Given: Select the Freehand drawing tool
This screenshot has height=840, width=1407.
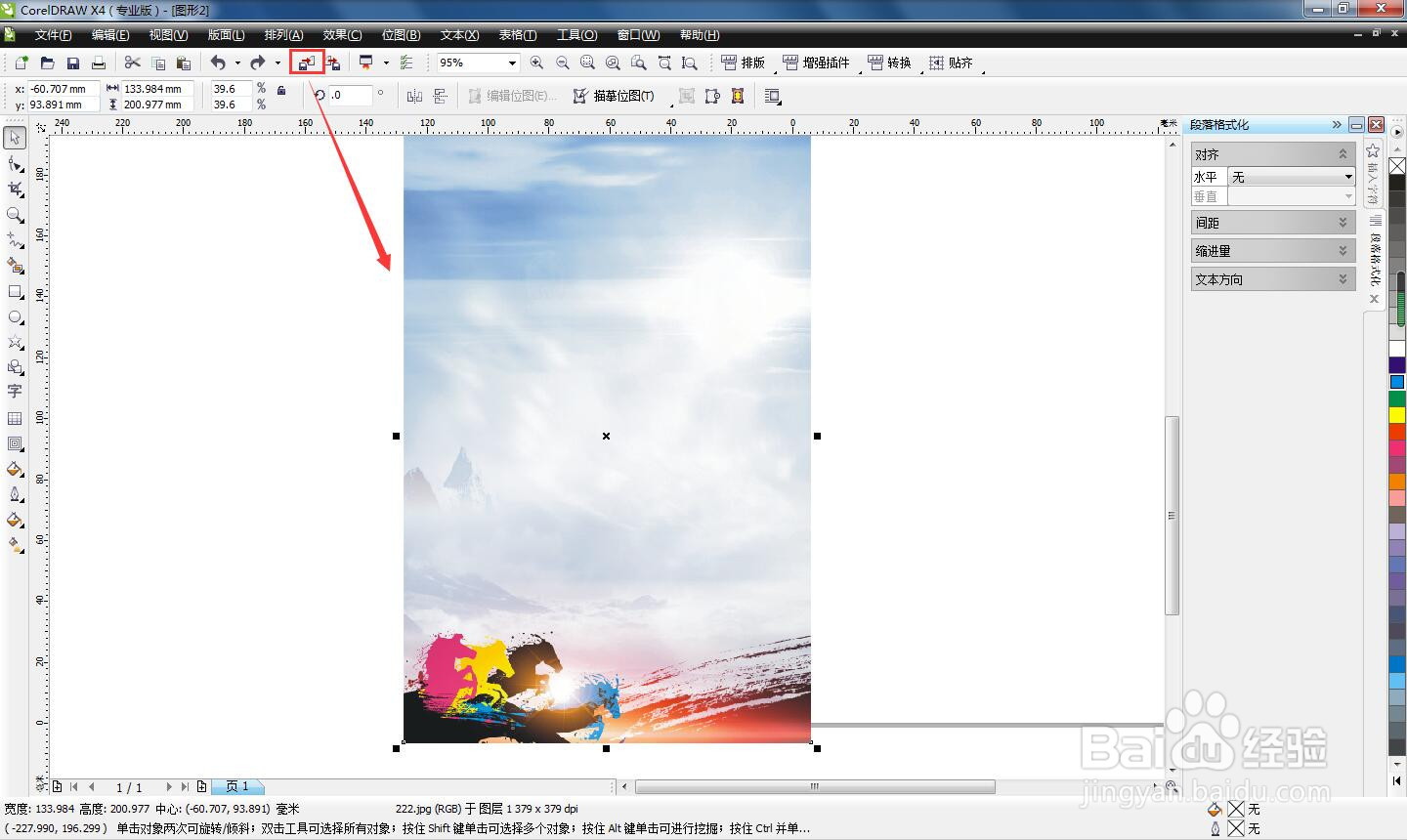Looking at the screenshot, I should click(x=15, y=240).
